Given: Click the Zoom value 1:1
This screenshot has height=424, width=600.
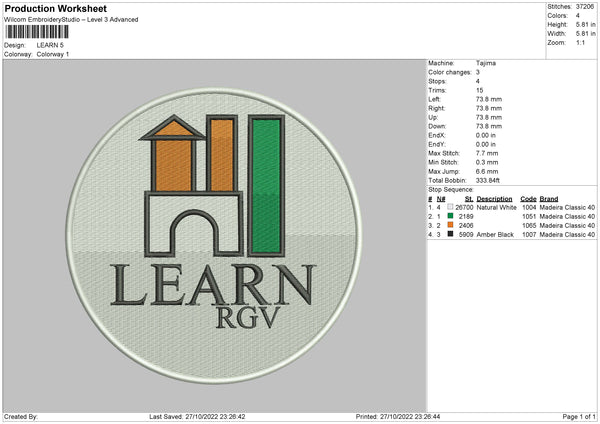Looking at the screenshot, I should [580, 42].
